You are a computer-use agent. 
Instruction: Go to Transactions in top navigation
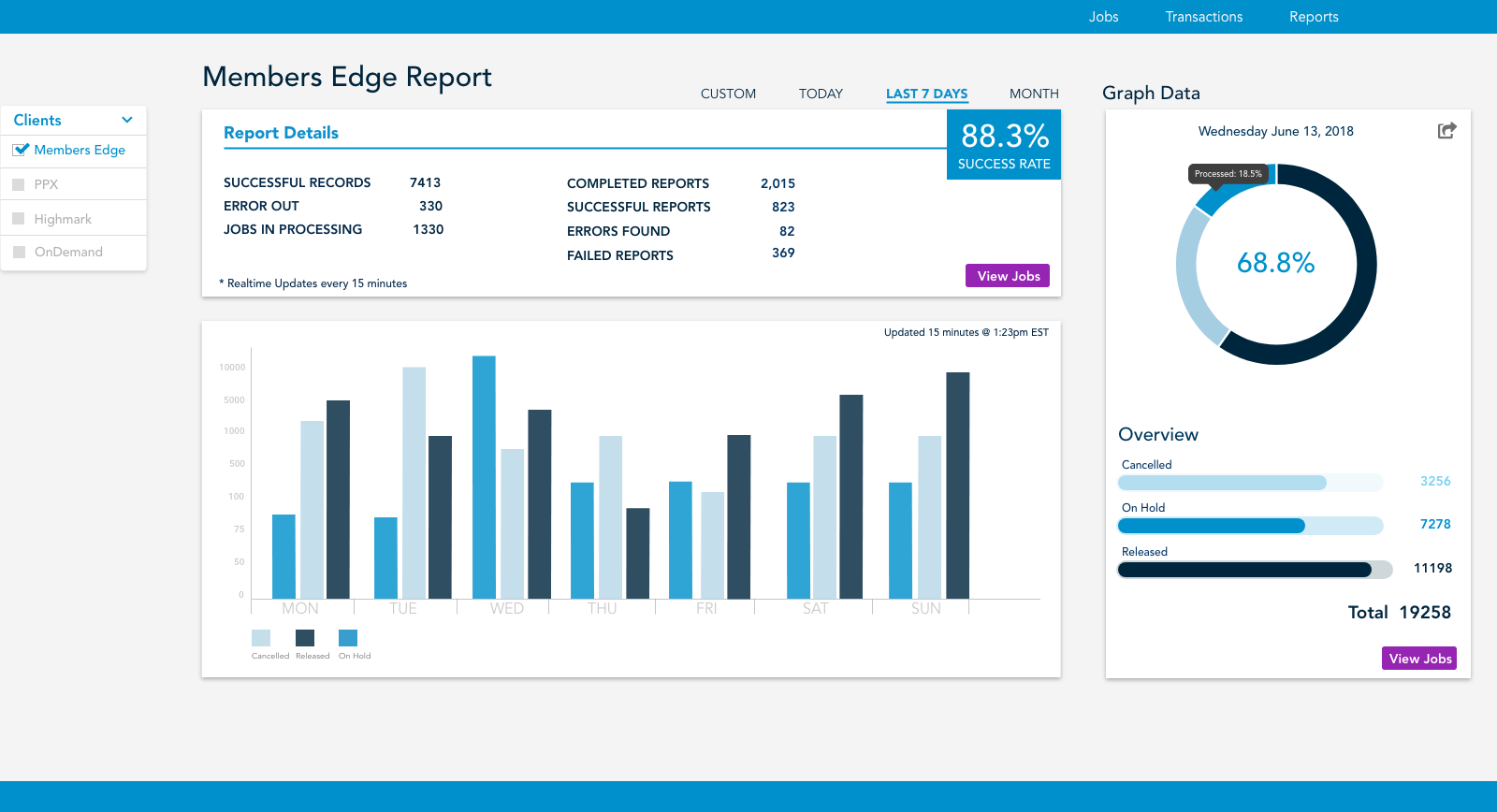pyautogui.click(x=1204, y=17)
